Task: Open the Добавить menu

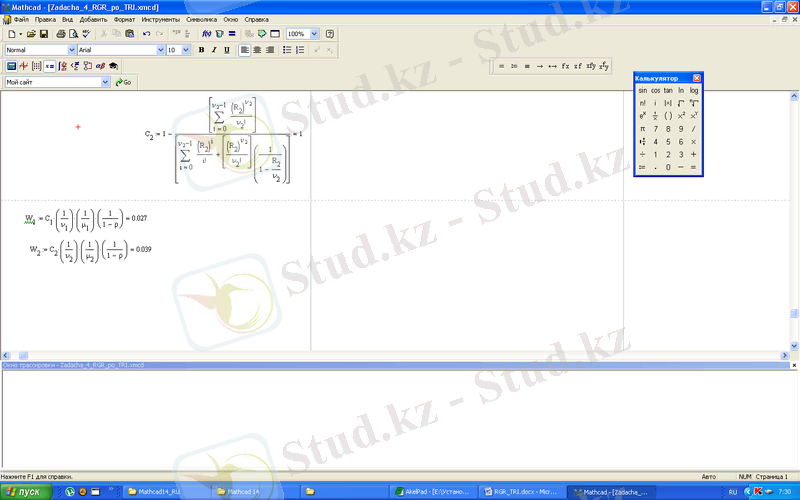Action: [x=93, y=19]
